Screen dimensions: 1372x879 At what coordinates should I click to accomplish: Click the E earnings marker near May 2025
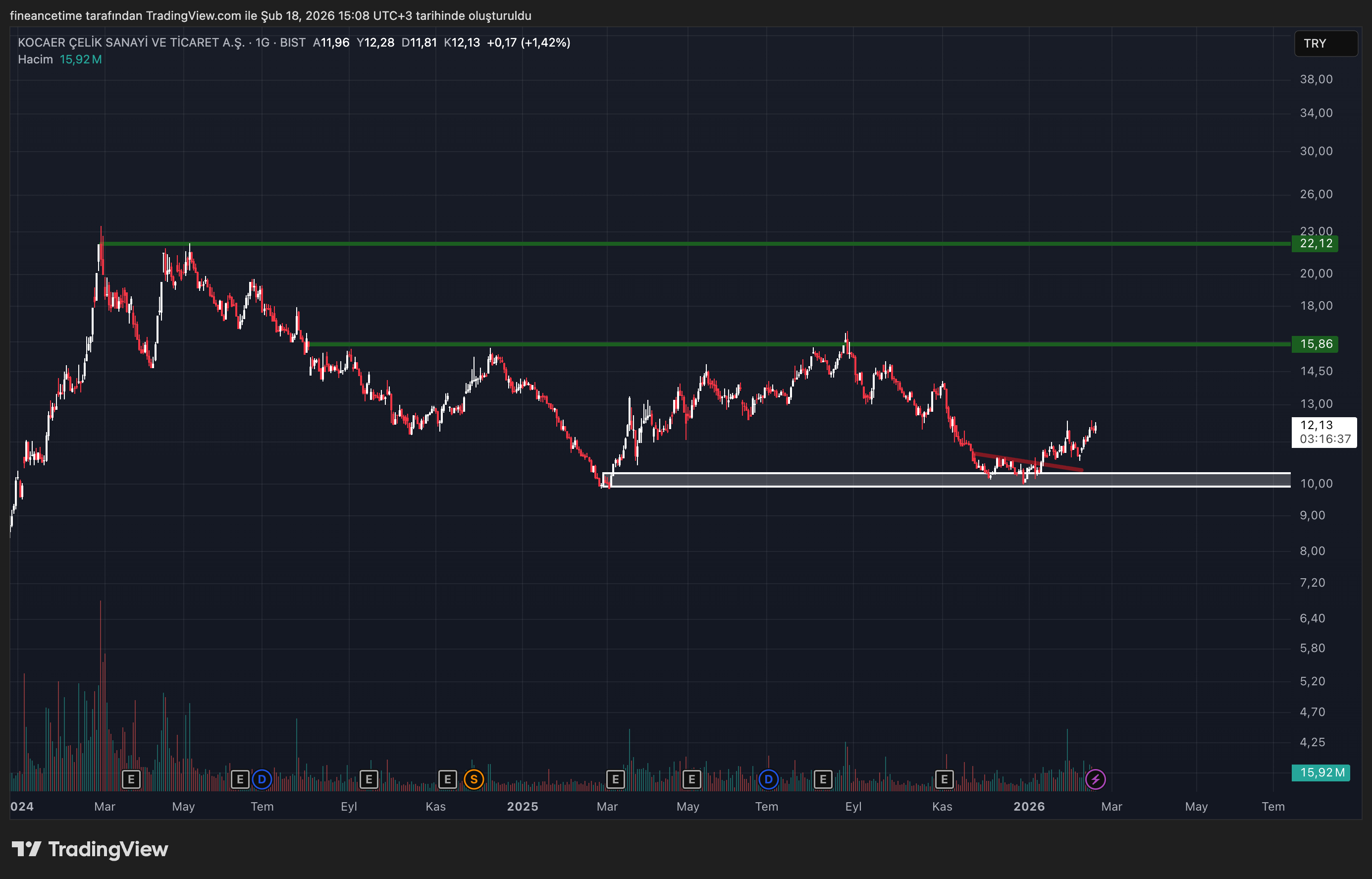691,779
